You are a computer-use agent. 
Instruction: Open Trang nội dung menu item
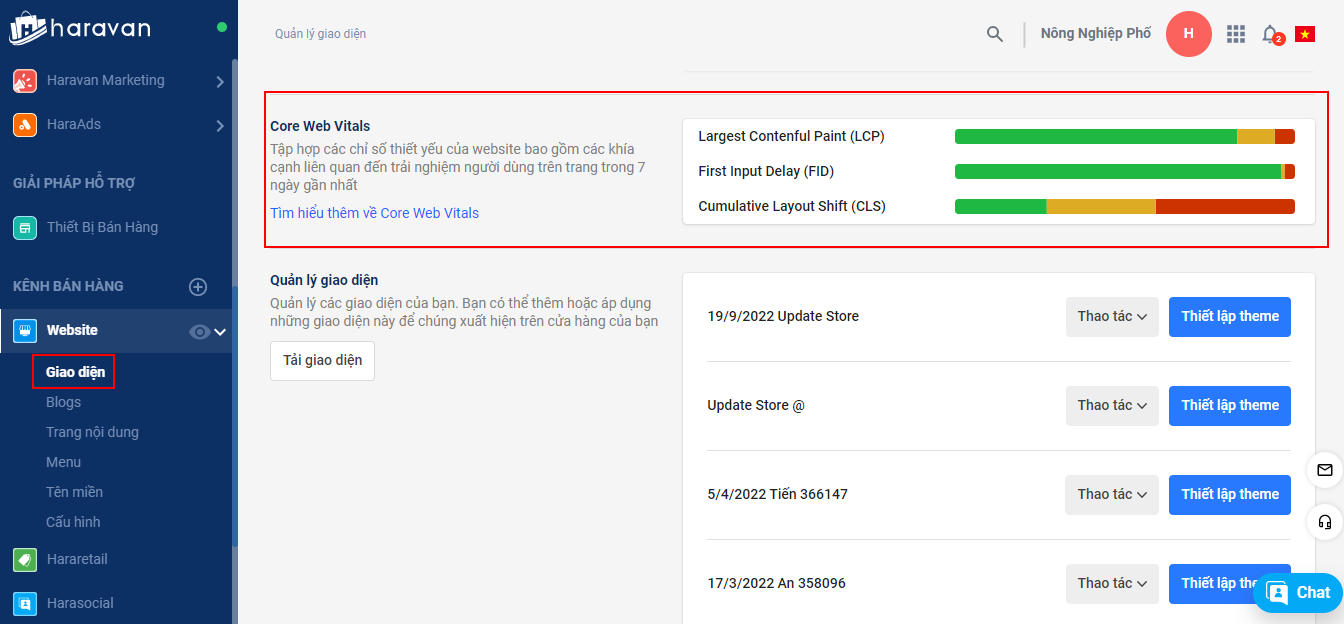[x=92, y=432]
